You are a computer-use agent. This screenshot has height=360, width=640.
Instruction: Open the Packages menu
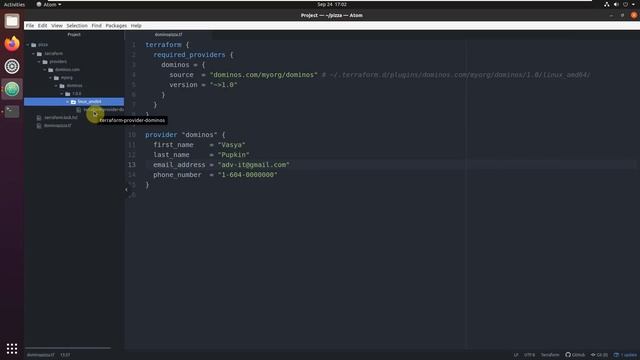(x=116, y=25)
